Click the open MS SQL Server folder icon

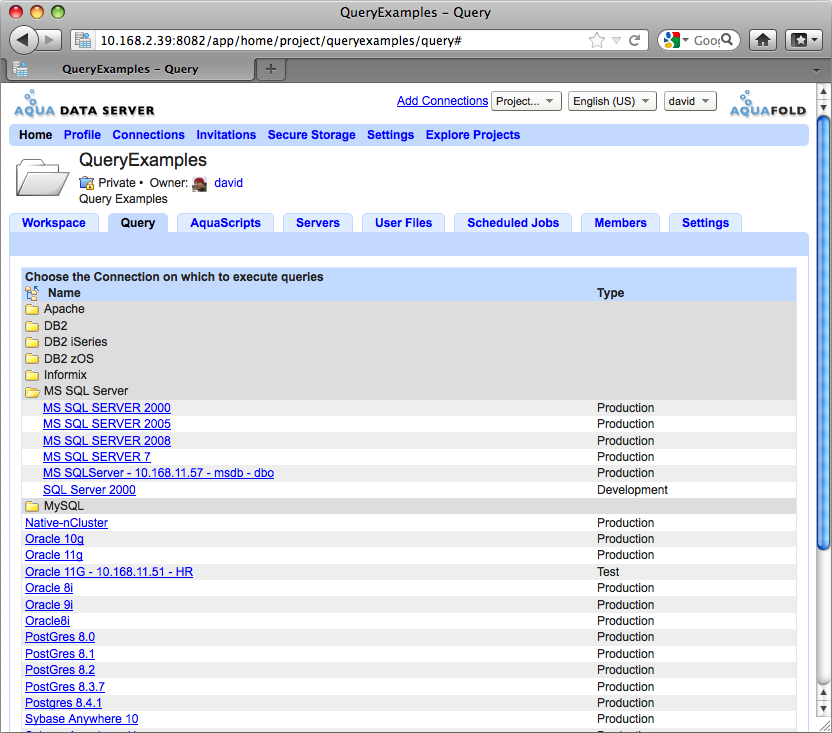click(x=32, y=392)
